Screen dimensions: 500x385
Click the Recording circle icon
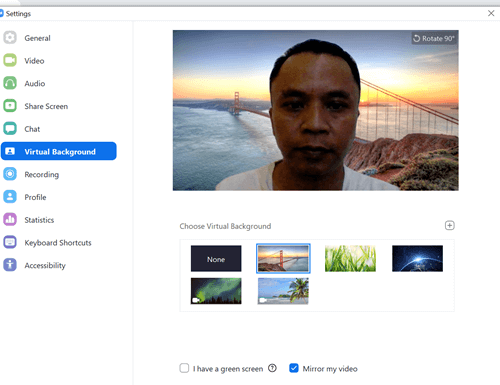click(x=10, y=174)
